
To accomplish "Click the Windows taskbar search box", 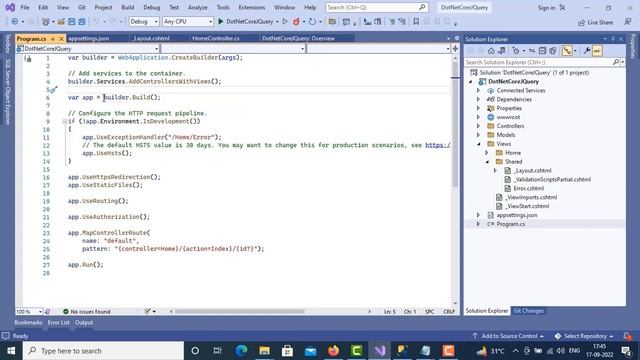I will tap(104, 351).
